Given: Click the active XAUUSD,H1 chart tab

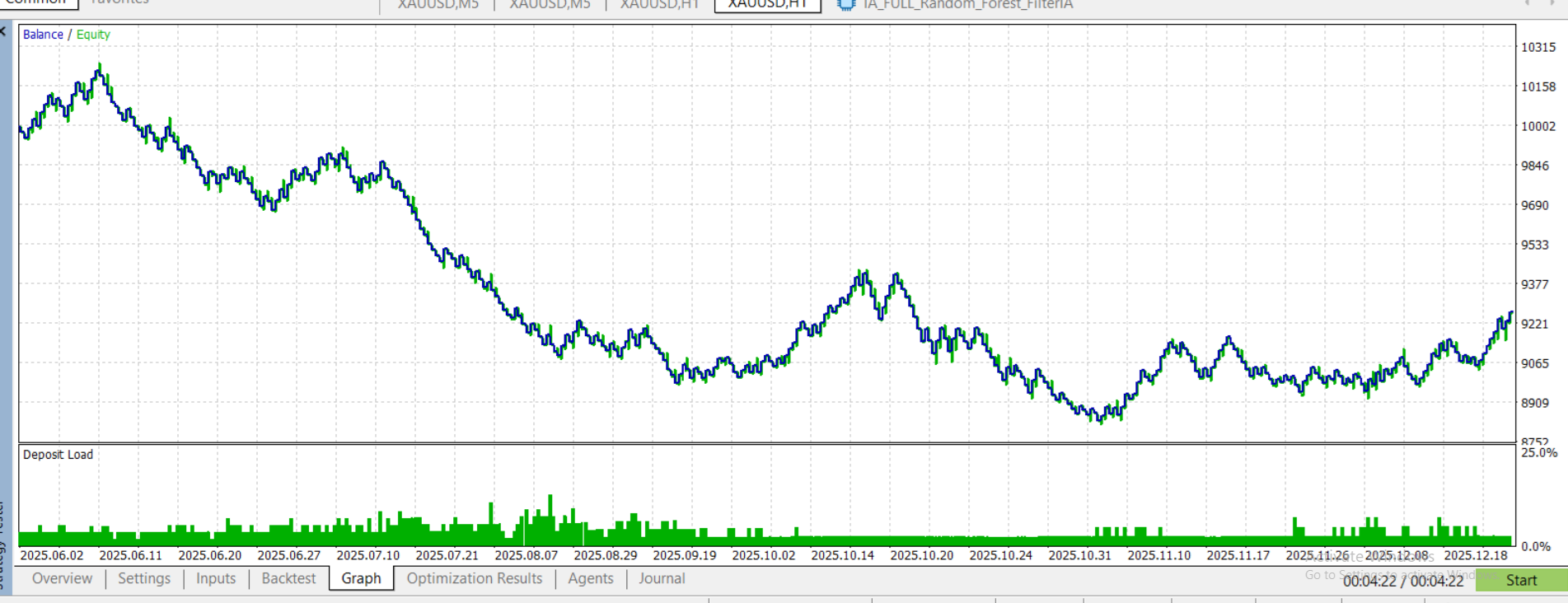Looking at the screenshot, I should click(x=767, y=5).
